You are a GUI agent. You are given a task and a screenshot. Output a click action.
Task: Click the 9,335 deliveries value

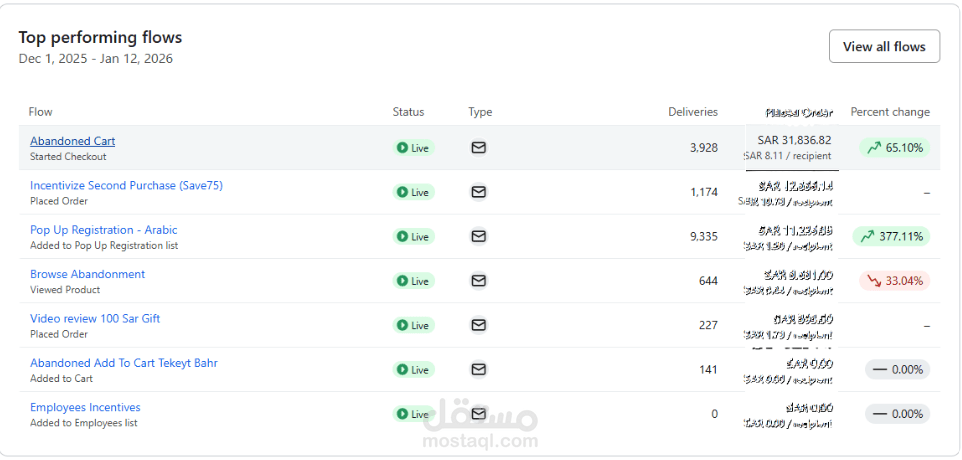pos(704,236)
